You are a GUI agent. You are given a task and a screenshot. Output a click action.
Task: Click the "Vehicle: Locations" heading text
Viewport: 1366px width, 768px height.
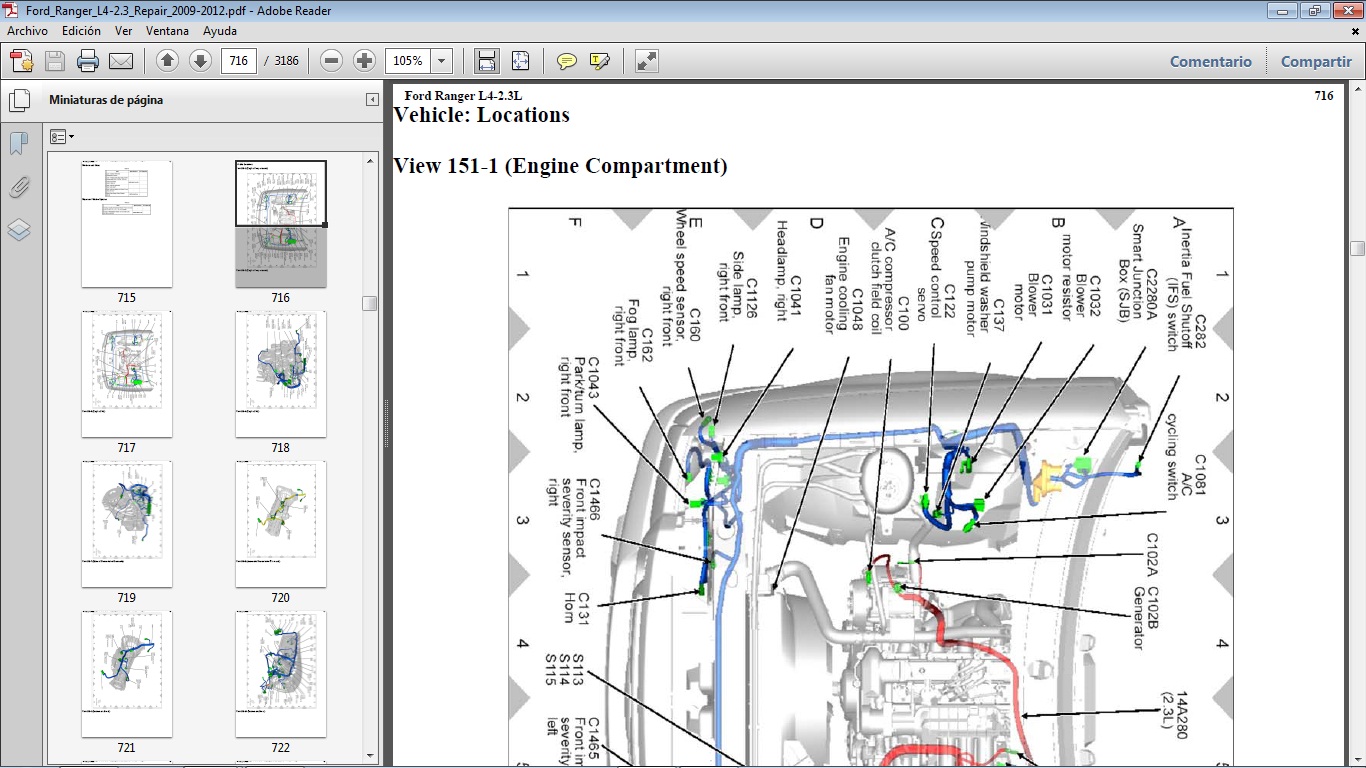point(482,115)
